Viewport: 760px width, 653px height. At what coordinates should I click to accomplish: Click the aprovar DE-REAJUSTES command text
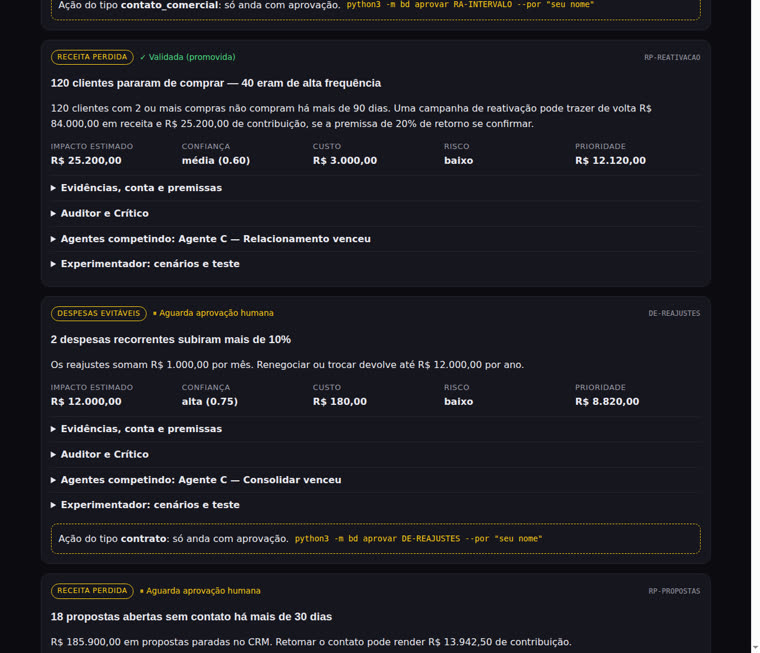pos(418,539)
